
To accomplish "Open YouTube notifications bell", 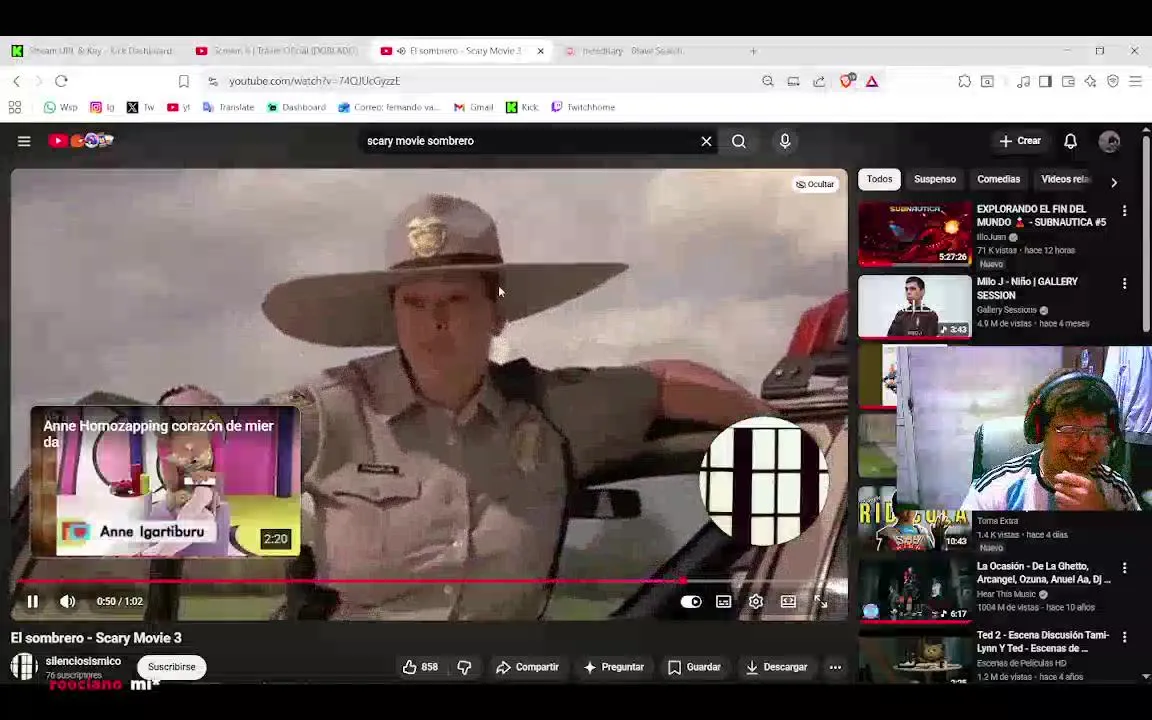I will [x=1070, y=141].
